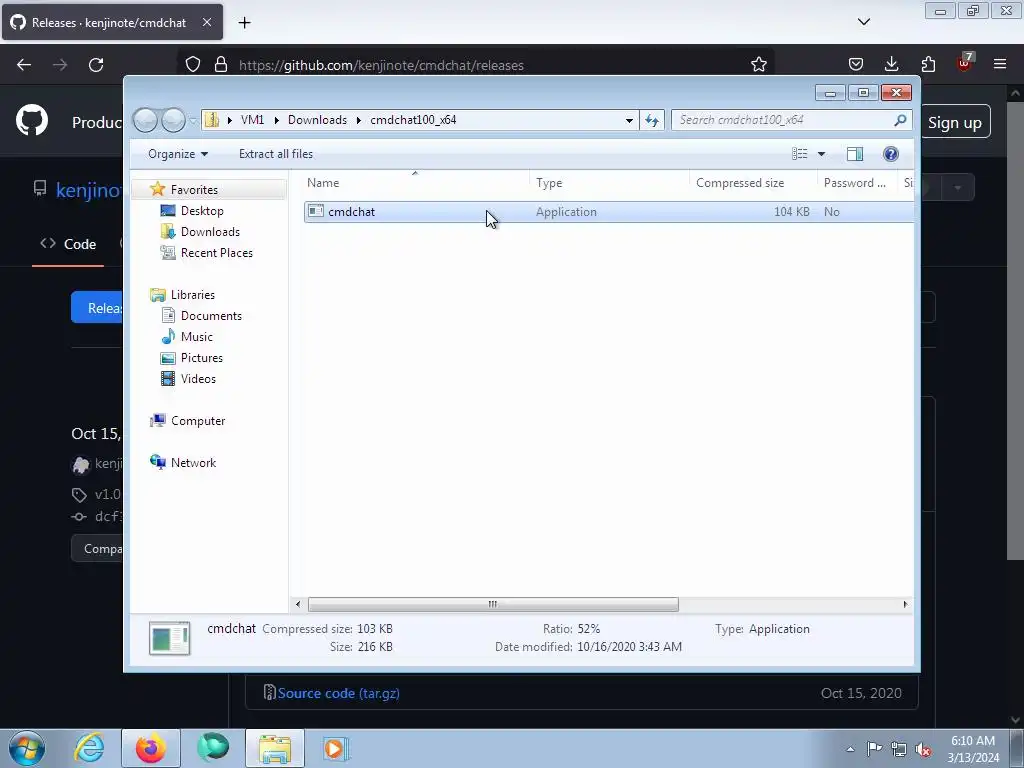Expand arrow after Downloads breadcrumb

[x=359, y=120]
